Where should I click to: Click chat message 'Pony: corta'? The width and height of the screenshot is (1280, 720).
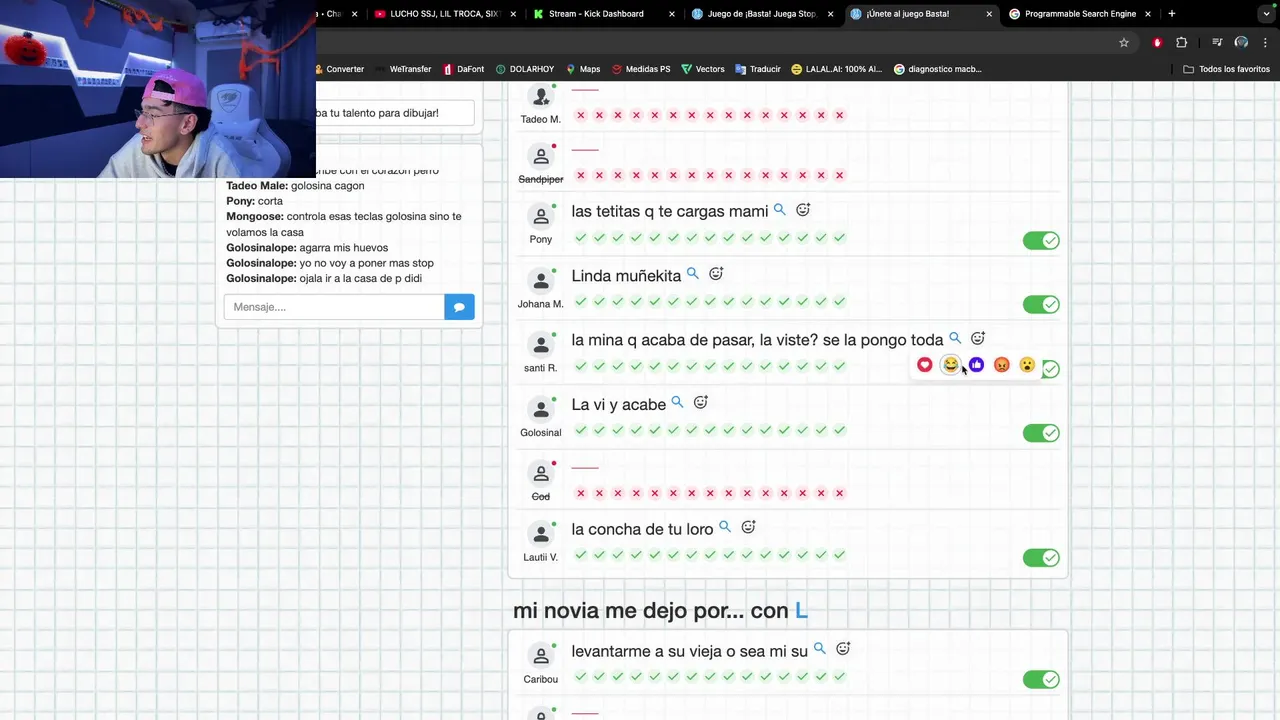(x=255, y=201)
